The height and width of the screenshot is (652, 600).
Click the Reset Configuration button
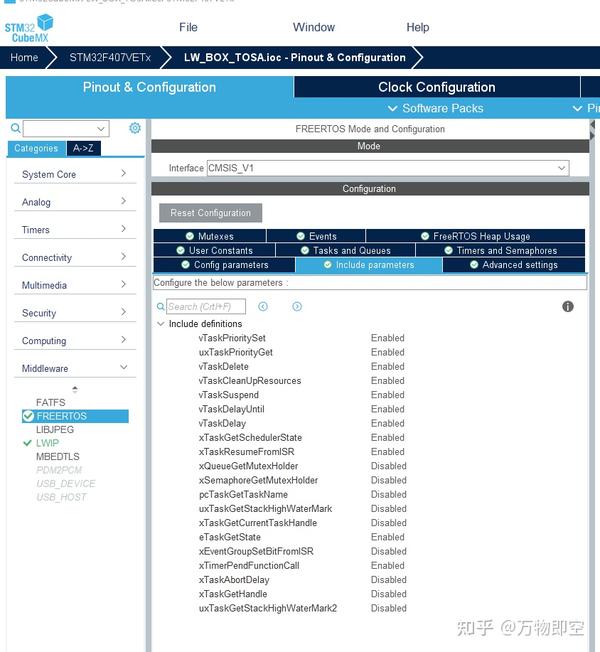tap(210, 213)
